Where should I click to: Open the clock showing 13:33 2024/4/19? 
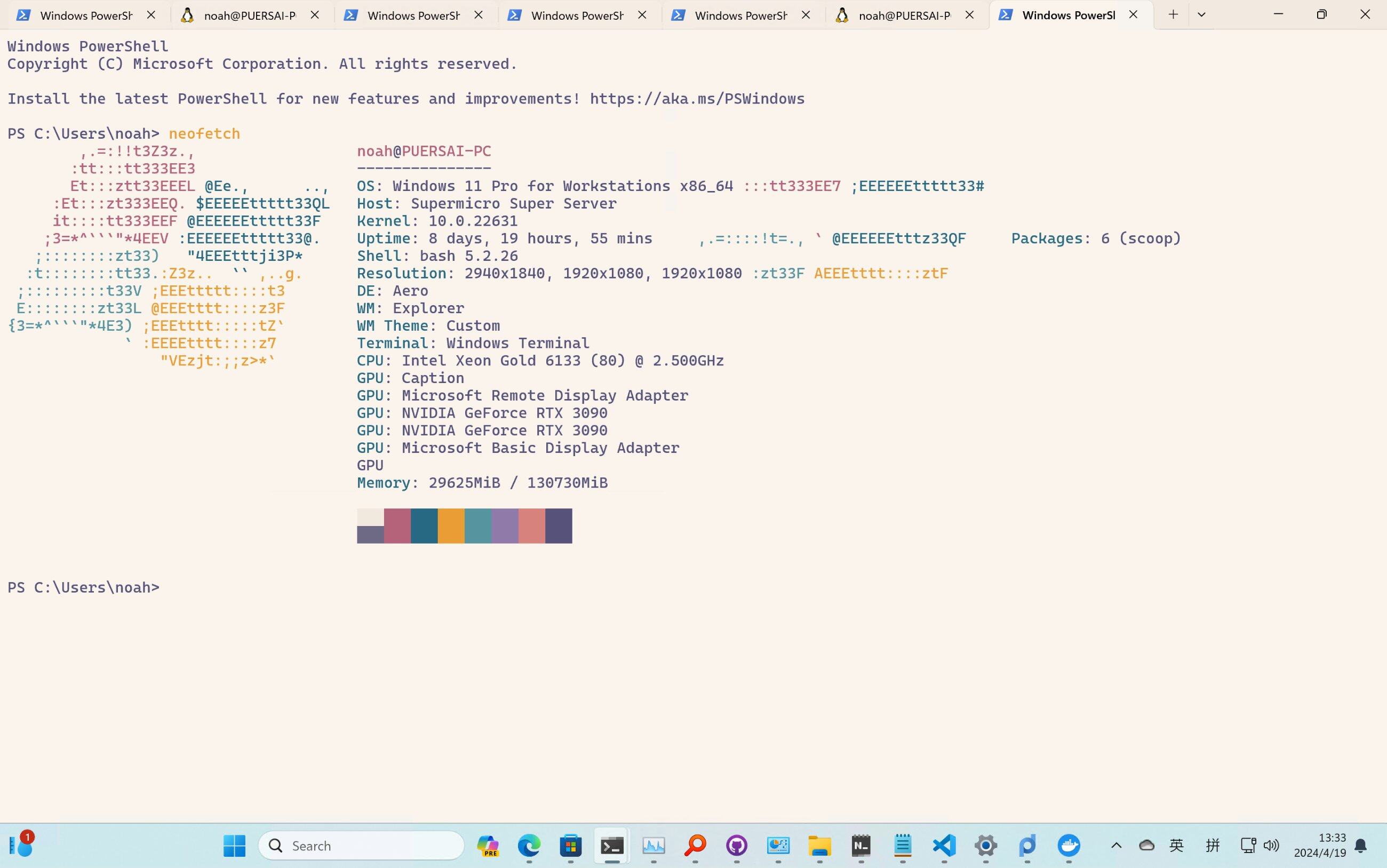click(x=1320, y=845)
